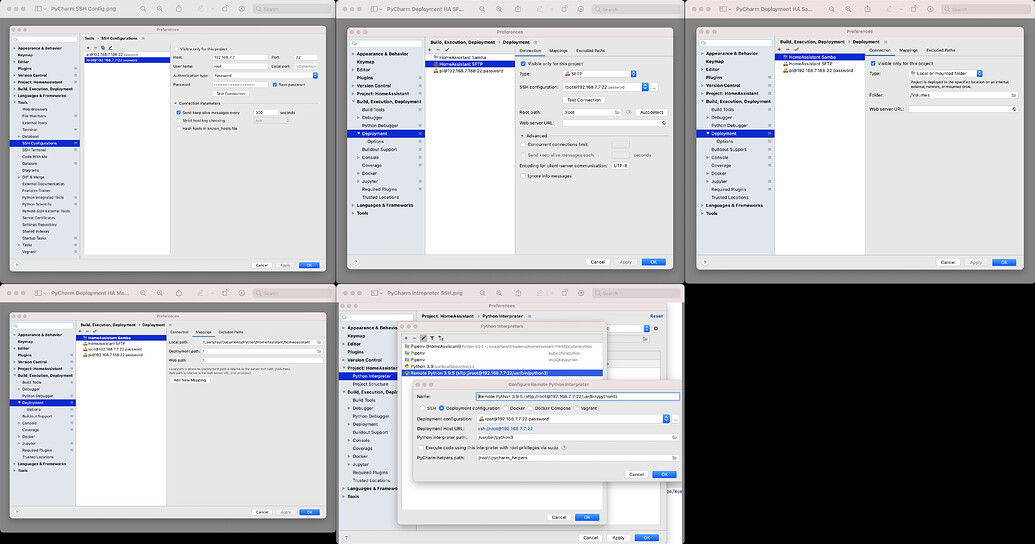Viewport: 1035px width, 544px height.
Task: Click Test Connection in SSH Config window
Action: [231, 94]
